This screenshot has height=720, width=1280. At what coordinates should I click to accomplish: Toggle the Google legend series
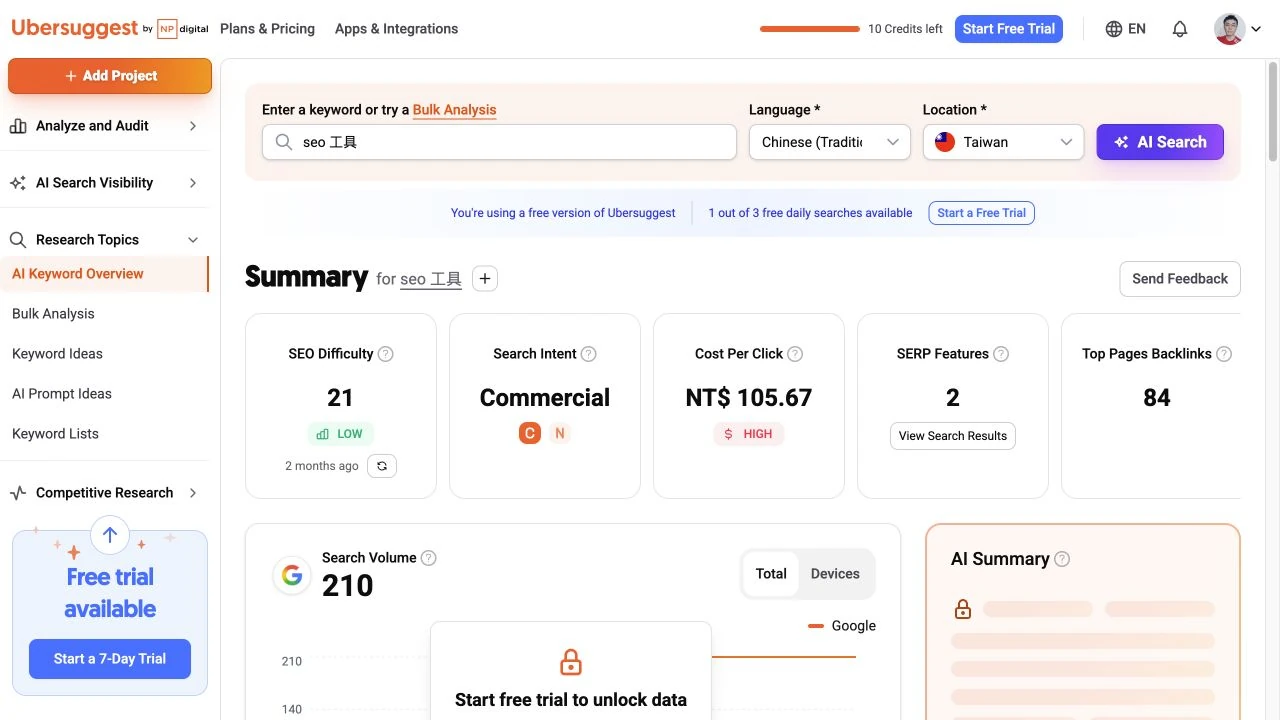(x=842, y=626)
